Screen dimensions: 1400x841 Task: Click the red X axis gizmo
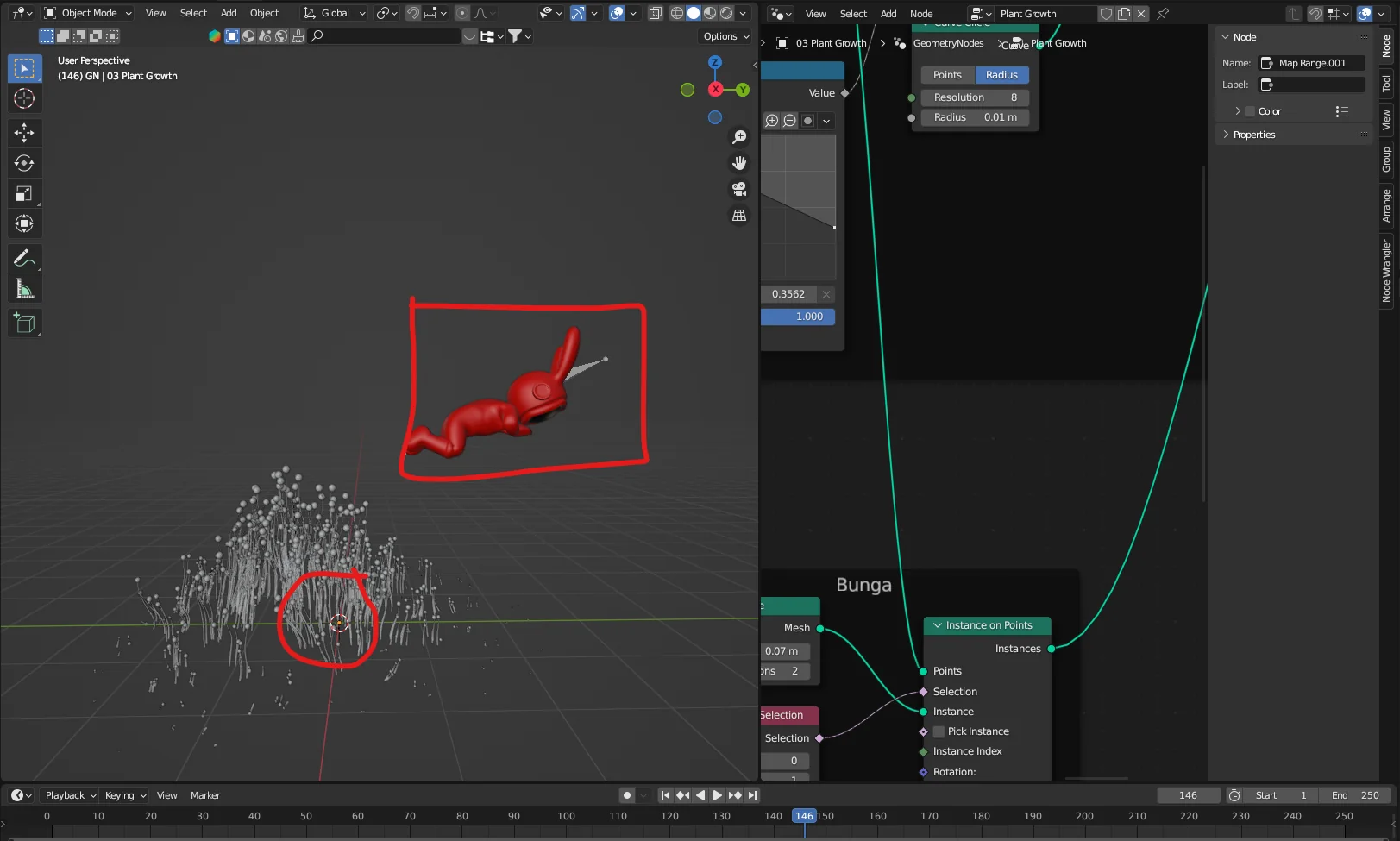[715, 90]
